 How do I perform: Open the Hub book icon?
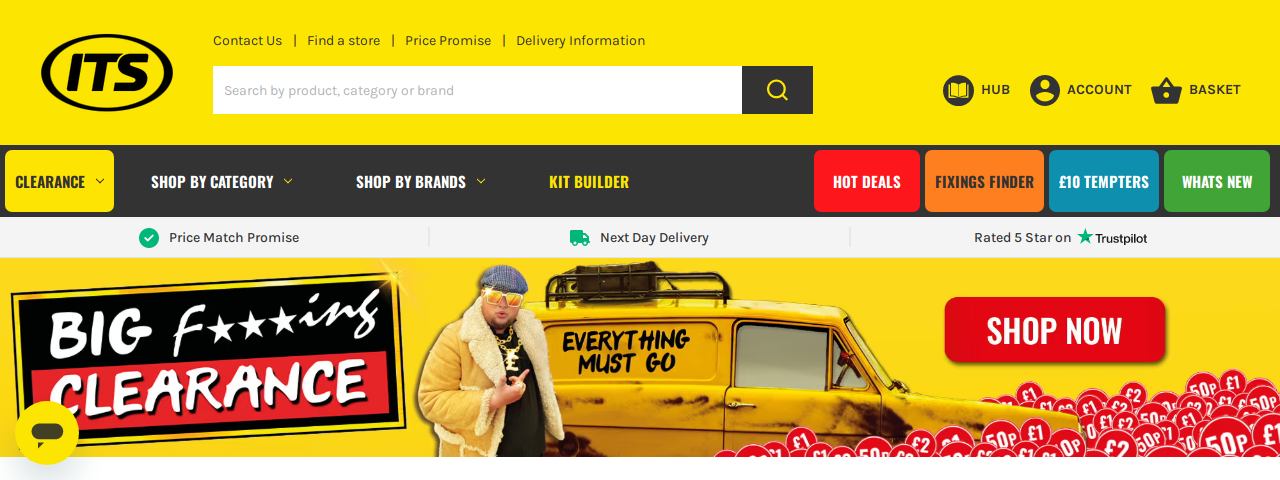pyautogui.click(x=958, y=90)
